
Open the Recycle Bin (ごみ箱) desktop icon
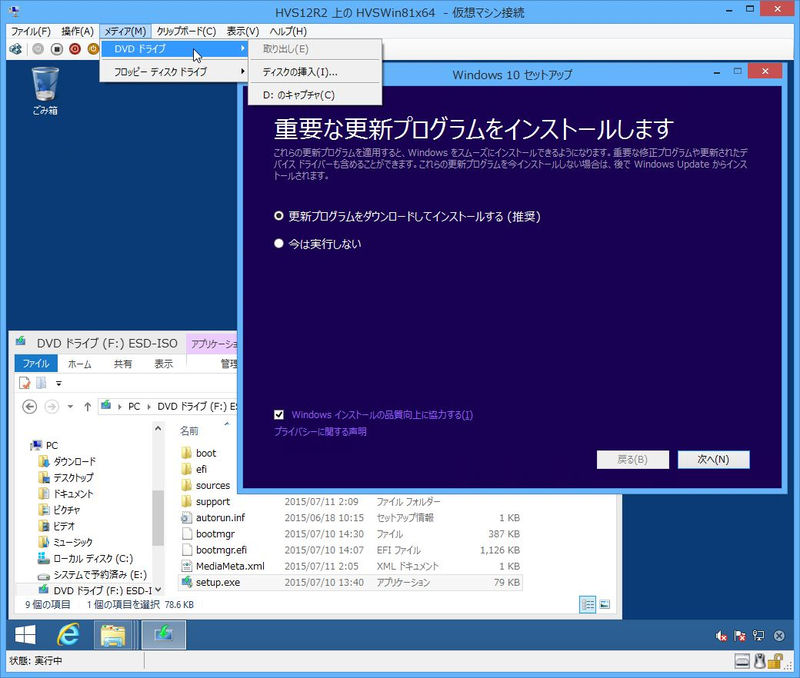45,91
